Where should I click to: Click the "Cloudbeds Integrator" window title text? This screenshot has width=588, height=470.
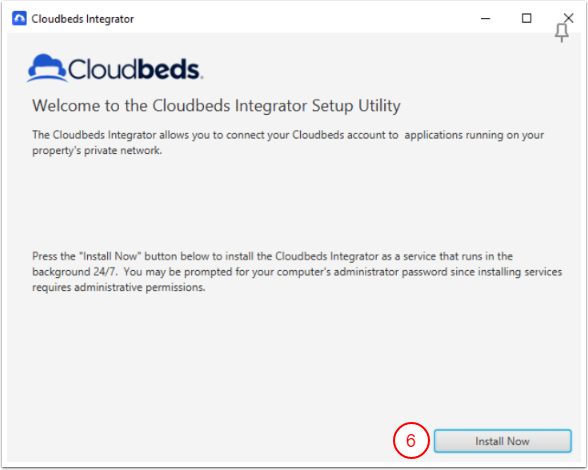tap(82, 19)
